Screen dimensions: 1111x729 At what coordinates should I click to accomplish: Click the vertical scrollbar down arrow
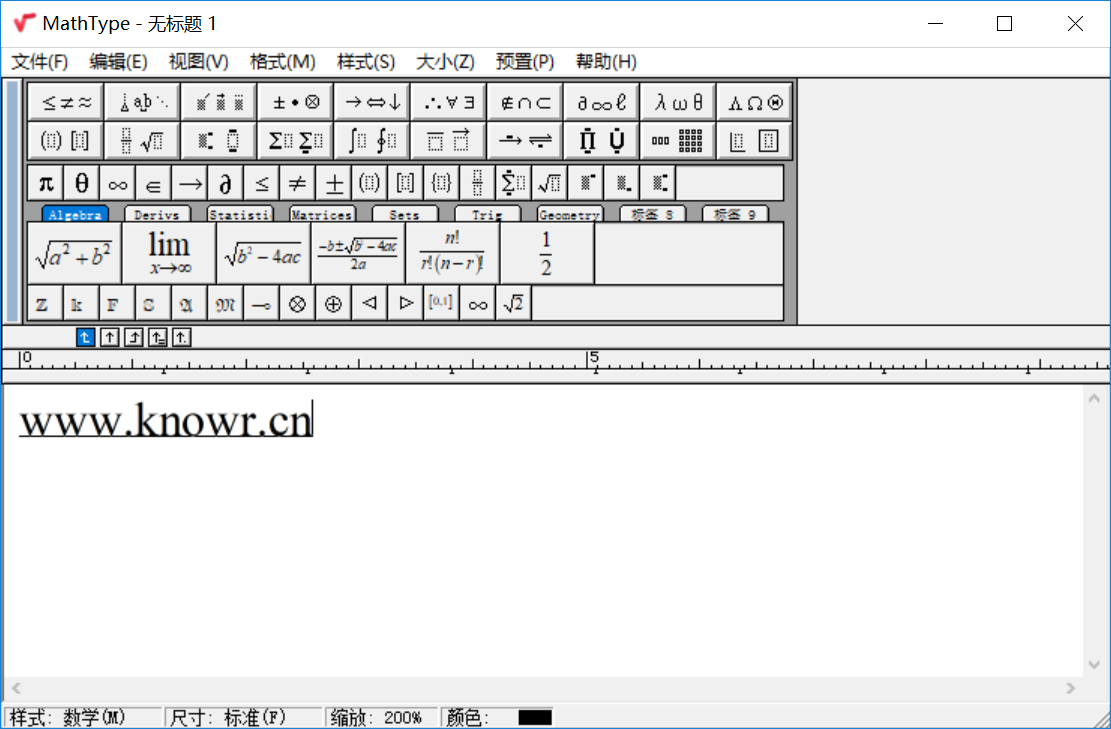pos(1094,665)
